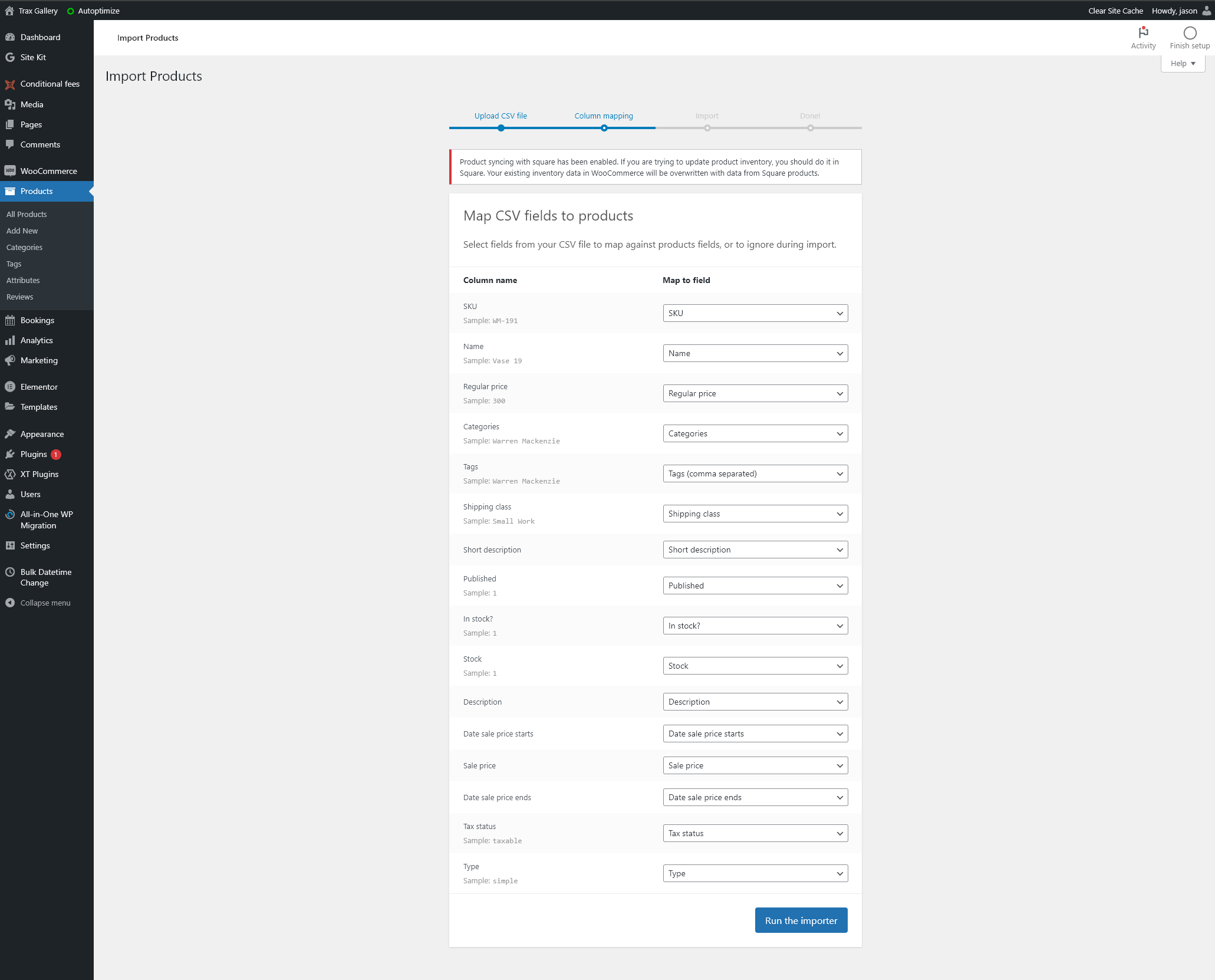Image resolution: width=1215 pixels, height=980 pixels.
Task: Open the Type field dropdown
Action: click(755, 873)
